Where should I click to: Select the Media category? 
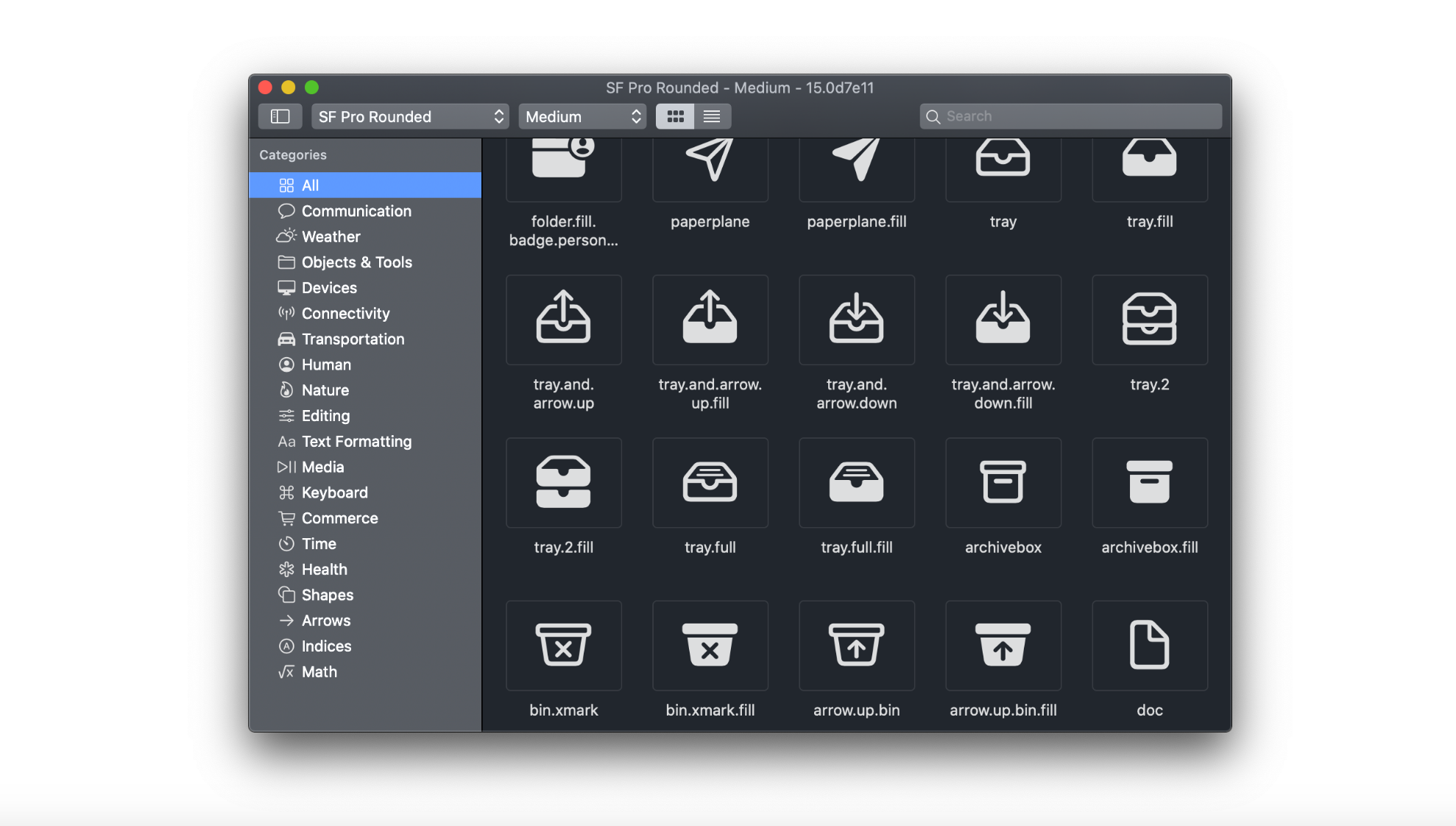(365, 467)
